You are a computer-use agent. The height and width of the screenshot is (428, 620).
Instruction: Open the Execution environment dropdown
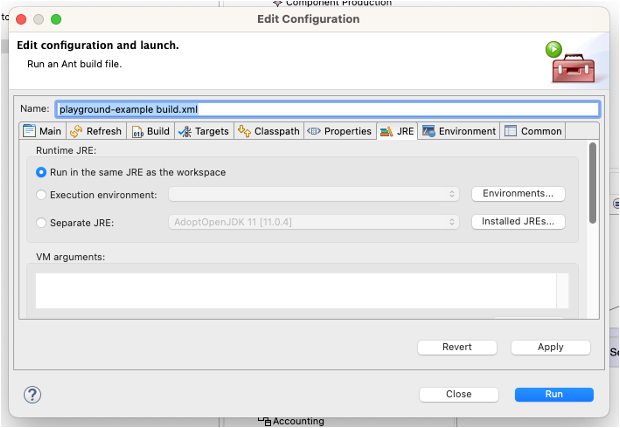coord(314,194)
